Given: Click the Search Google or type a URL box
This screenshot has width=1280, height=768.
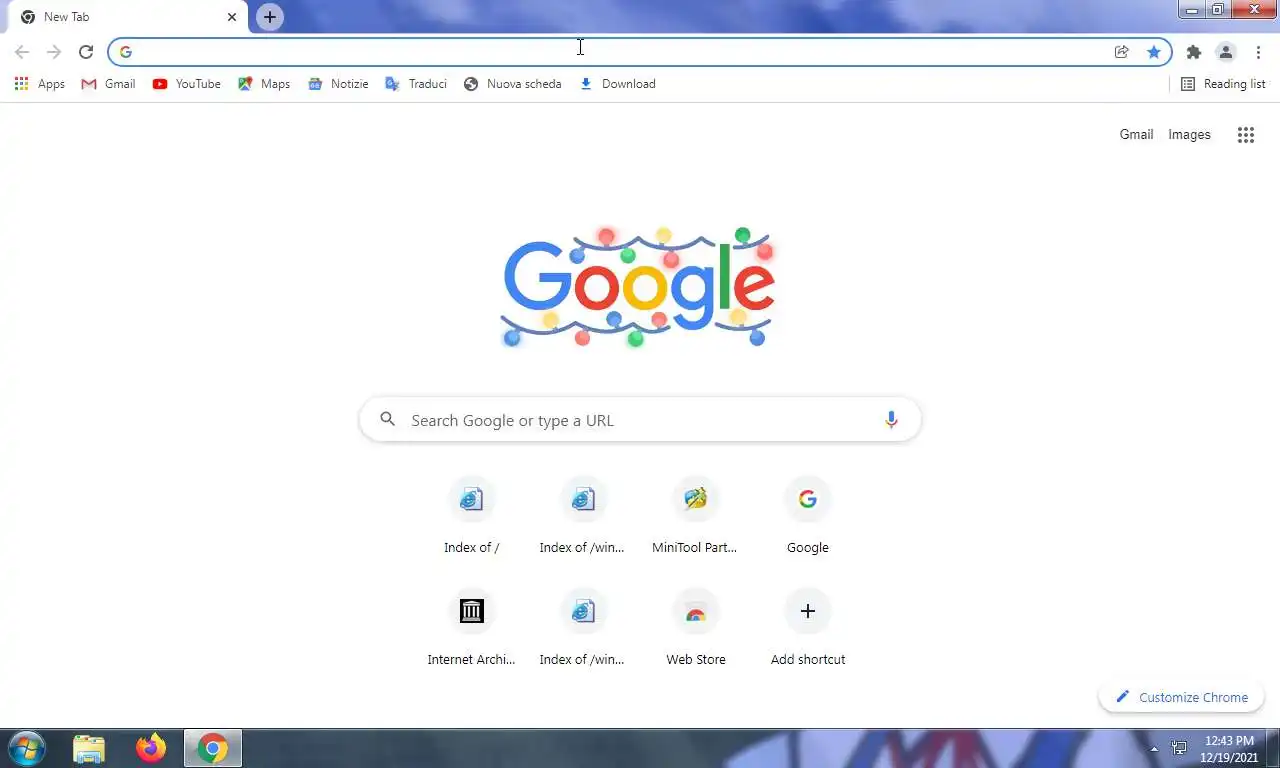Looking at the screenshot, I should coord(640,420).
